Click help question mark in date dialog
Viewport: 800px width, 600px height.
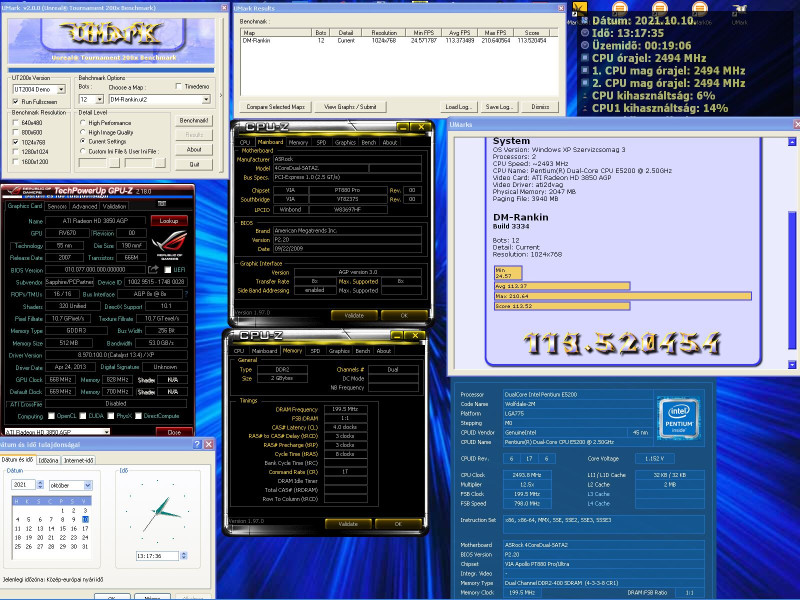pyautogui.click(x=197, y=444)
